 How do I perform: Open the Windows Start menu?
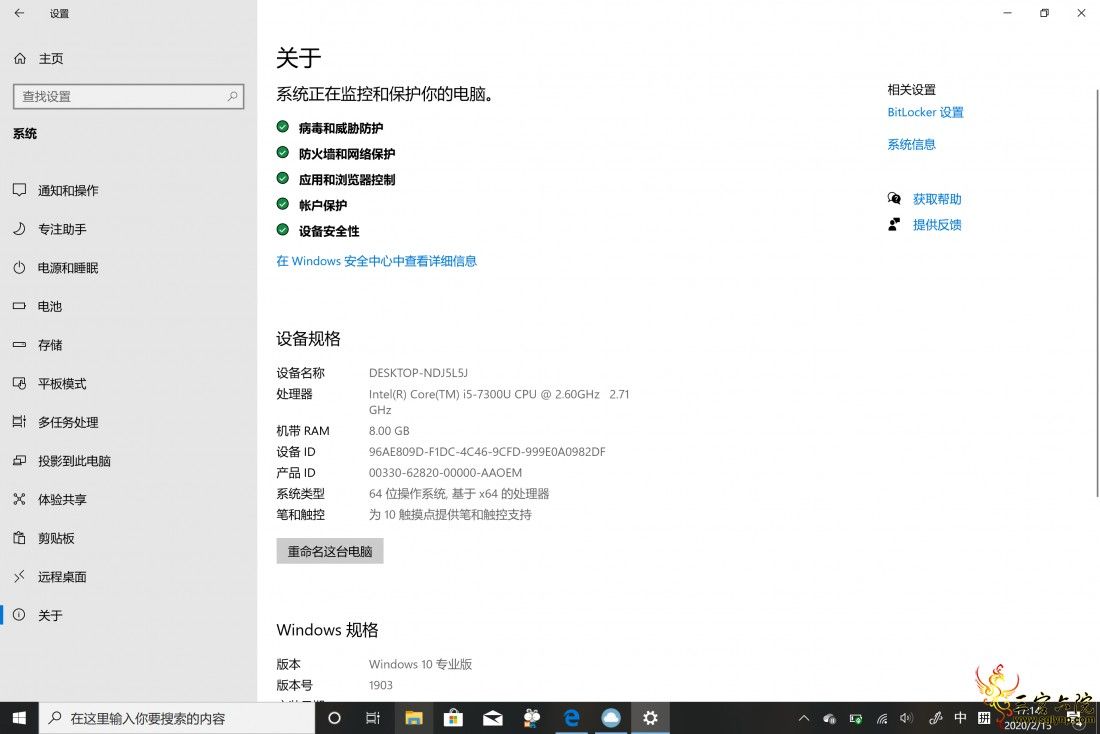(19, 718)
